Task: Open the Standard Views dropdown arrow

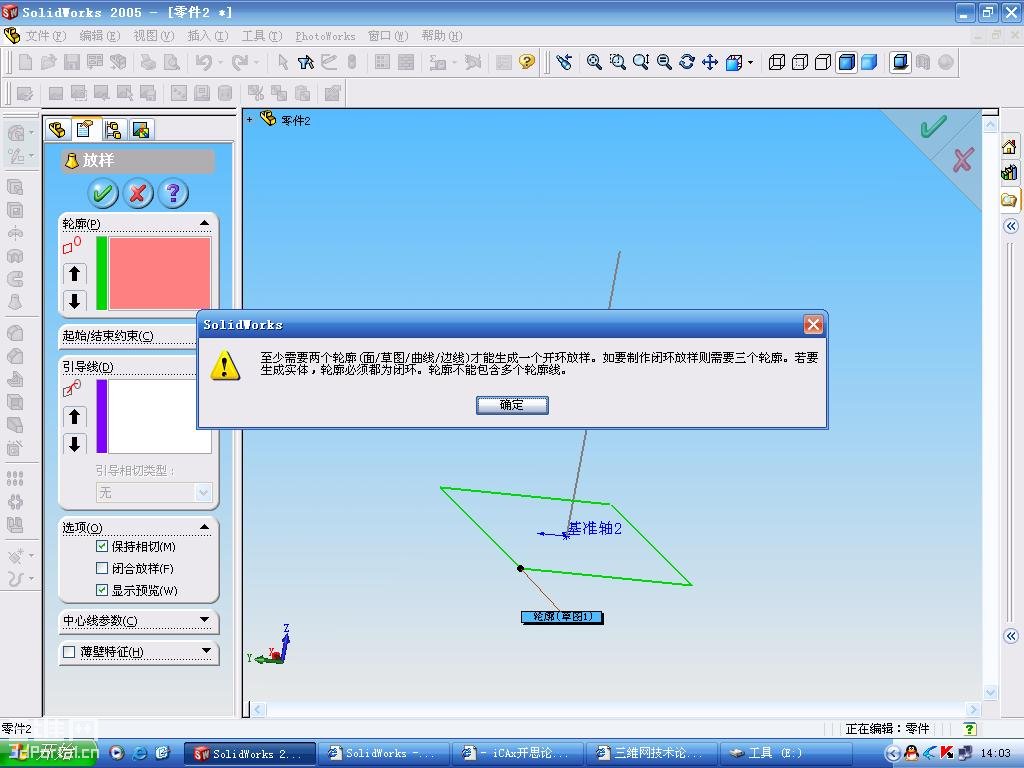Action: [x=750, y=63]
